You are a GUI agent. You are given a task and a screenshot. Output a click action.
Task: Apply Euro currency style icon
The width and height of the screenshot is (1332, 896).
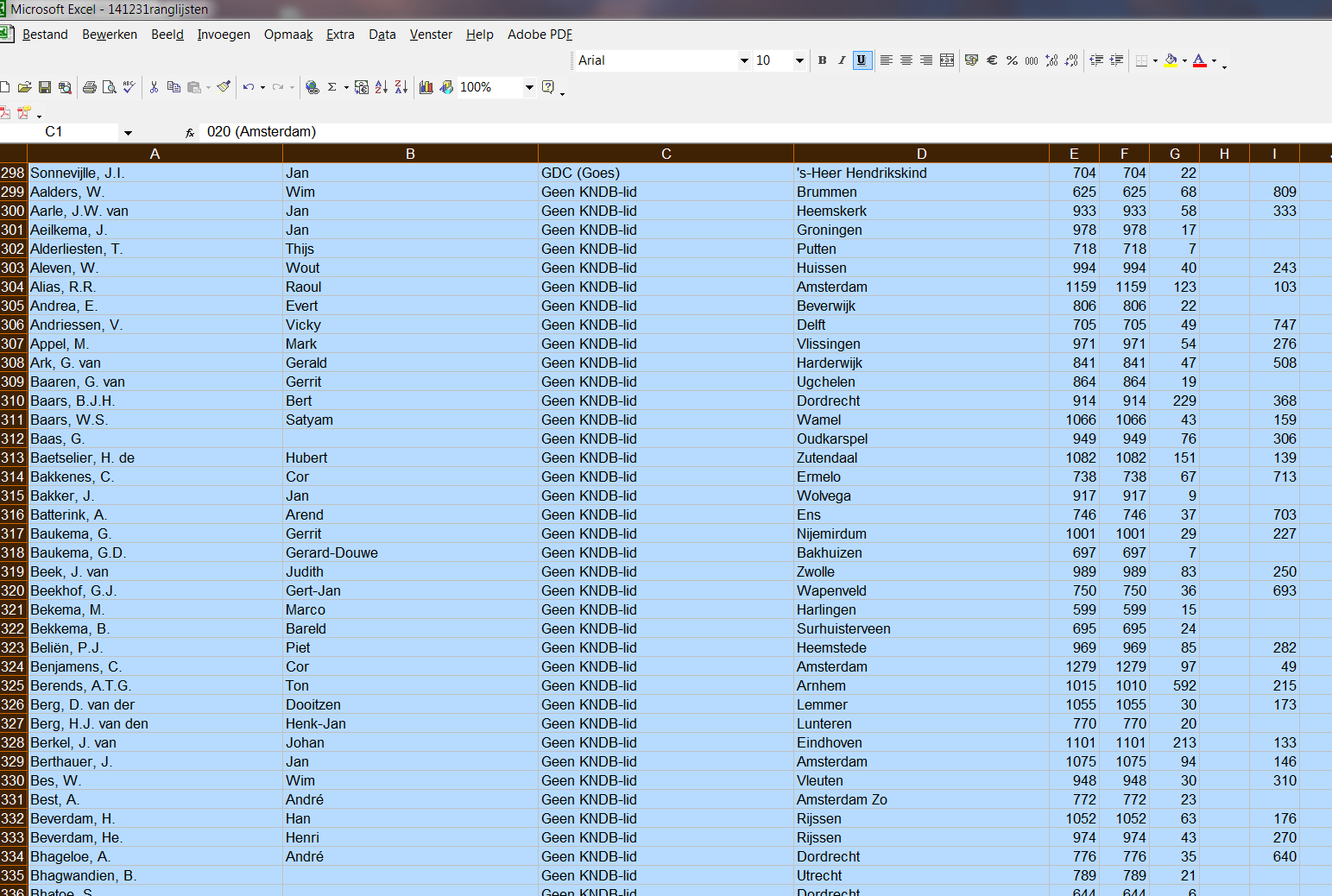(x=992, y=60)
